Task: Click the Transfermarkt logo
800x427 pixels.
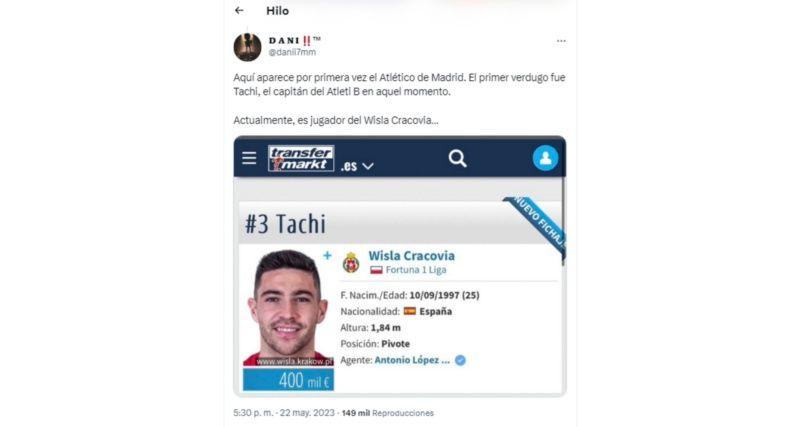Action: coord(301,159)
